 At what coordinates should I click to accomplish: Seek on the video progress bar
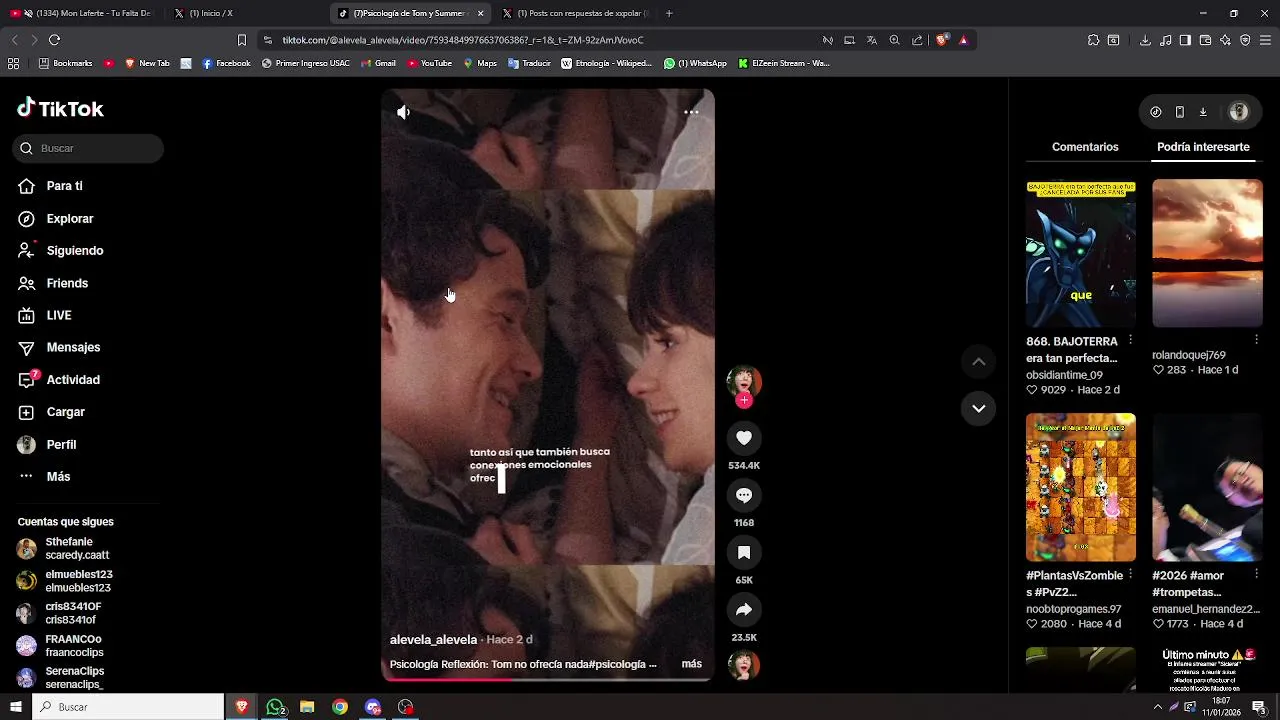pos(548,679)
